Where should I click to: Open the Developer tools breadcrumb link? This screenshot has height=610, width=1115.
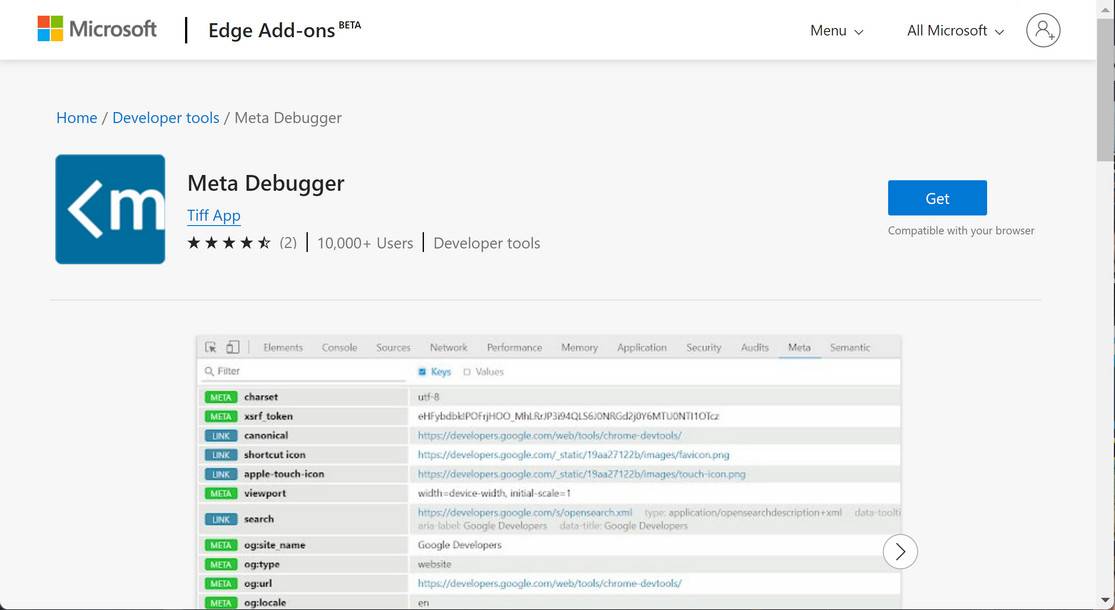(x=165, y=118)
